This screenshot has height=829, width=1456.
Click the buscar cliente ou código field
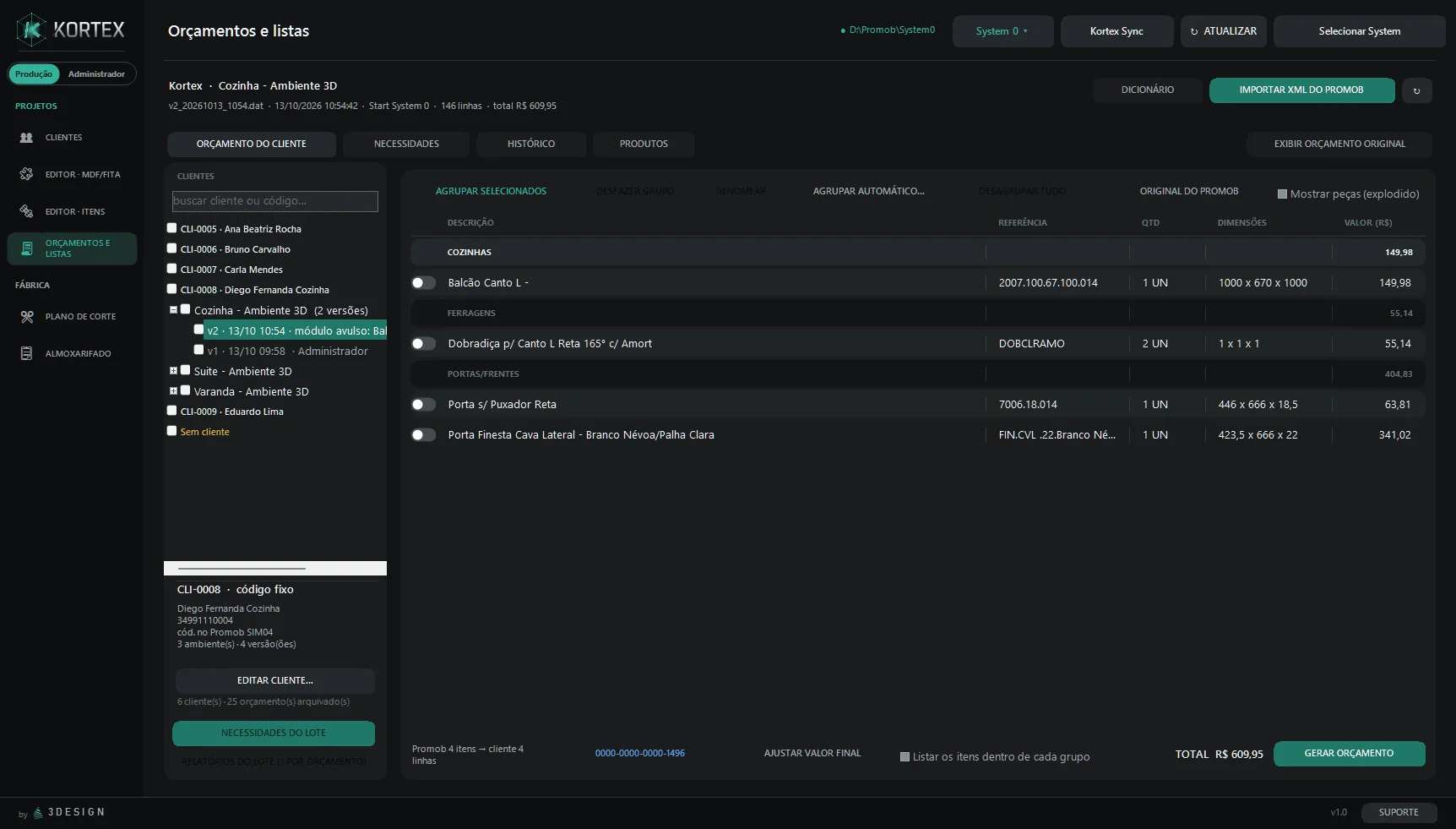pos(275,201)
